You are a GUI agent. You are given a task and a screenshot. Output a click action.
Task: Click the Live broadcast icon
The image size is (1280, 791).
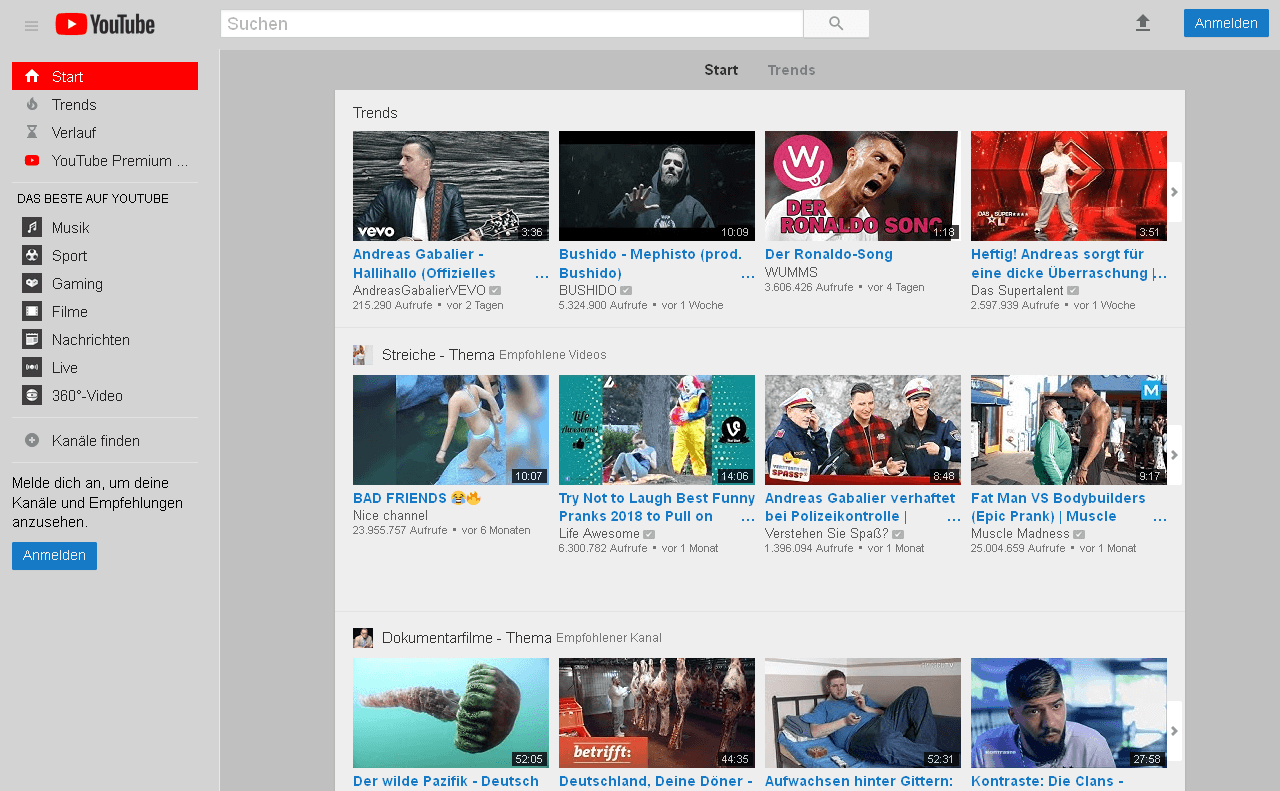tap(32, 367)
